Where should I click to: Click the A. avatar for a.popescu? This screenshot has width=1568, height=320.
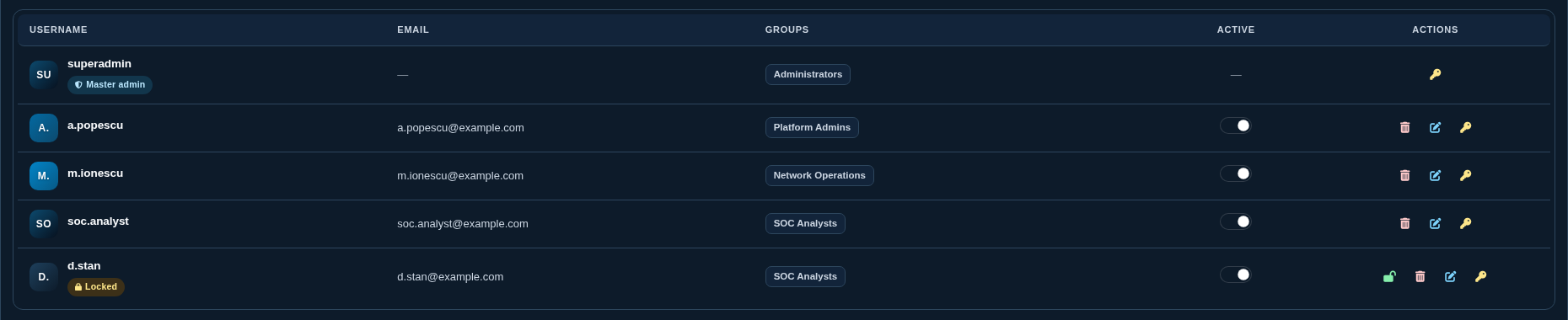coord(44,128)
